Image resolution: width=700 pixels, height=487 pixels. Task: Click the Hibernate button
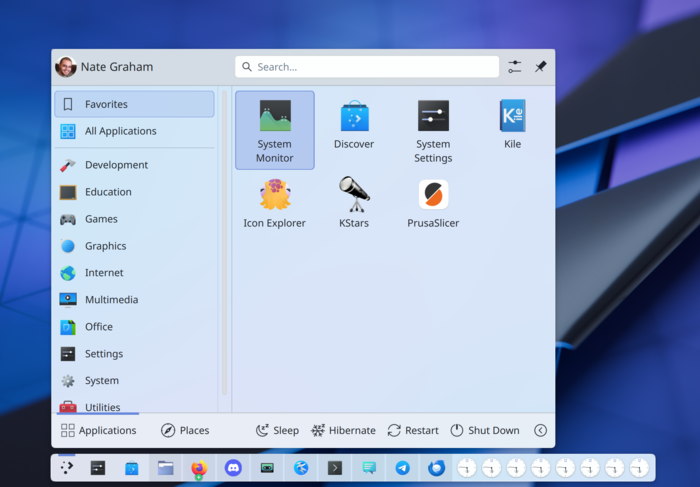click(x=343, y=430)
